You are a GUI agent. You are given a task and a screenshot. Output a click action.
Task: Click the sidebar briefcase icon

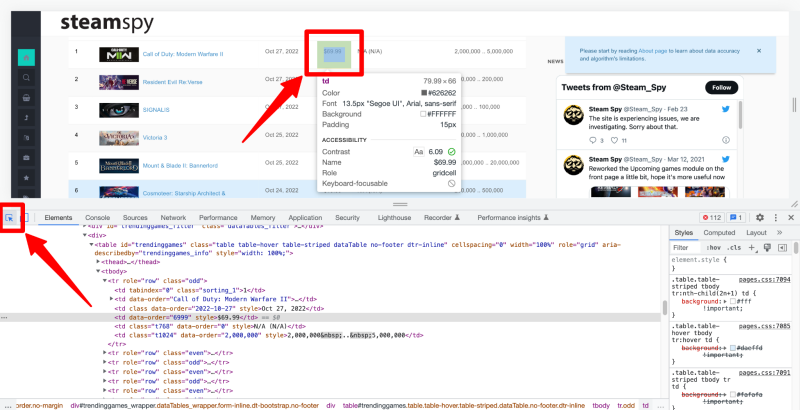[x=26, y=158]
